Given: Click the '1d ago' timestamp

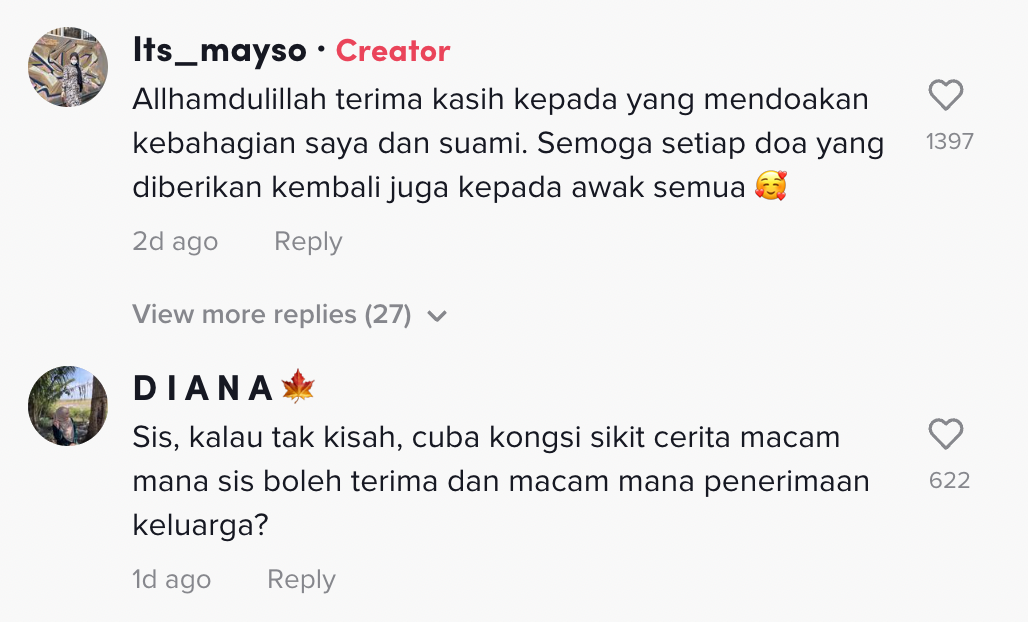Looking at the screenshot, I should click(x=171, y=580).
